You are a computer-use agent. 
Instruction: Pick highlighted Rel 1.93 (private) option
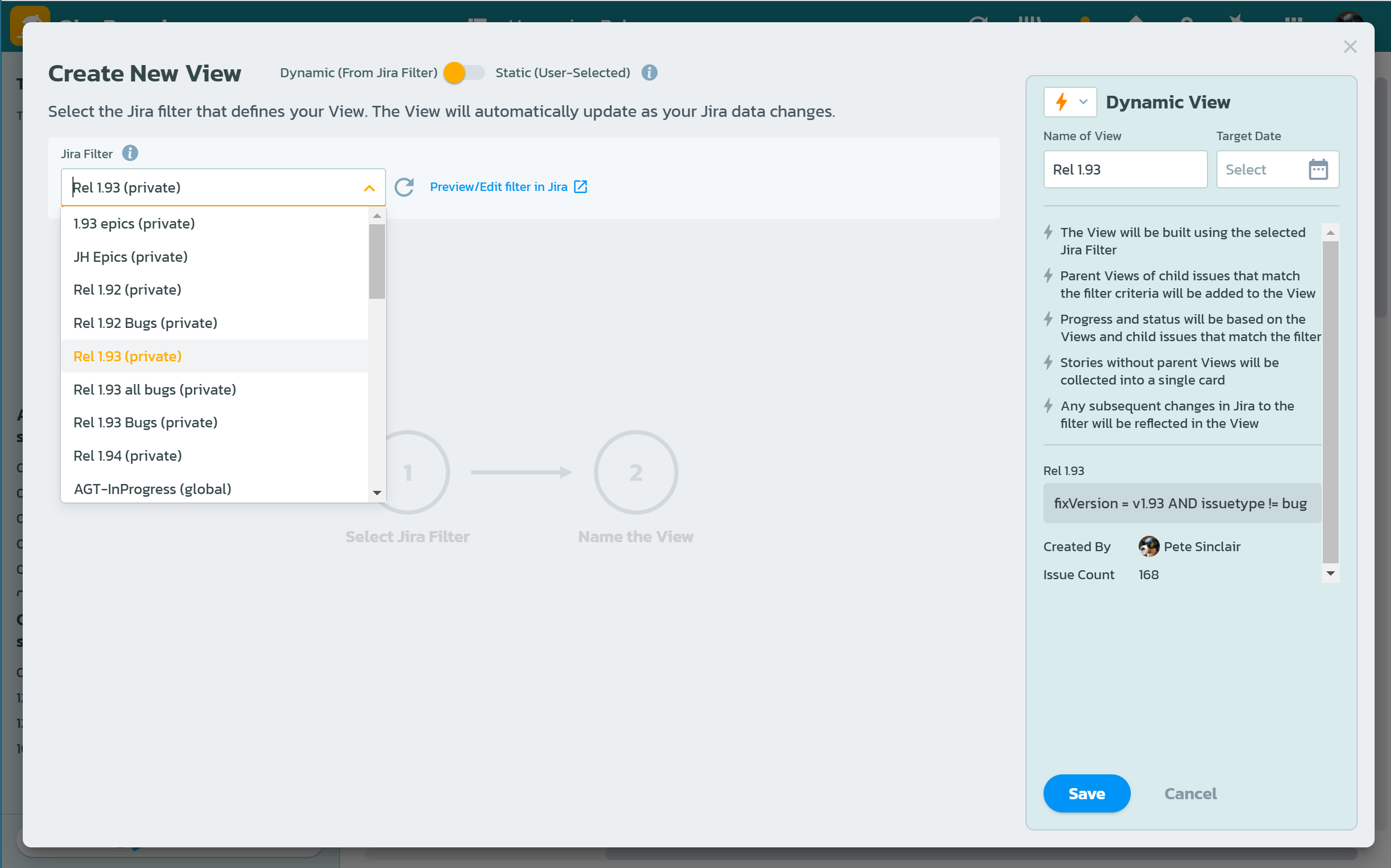pos(215,356)
